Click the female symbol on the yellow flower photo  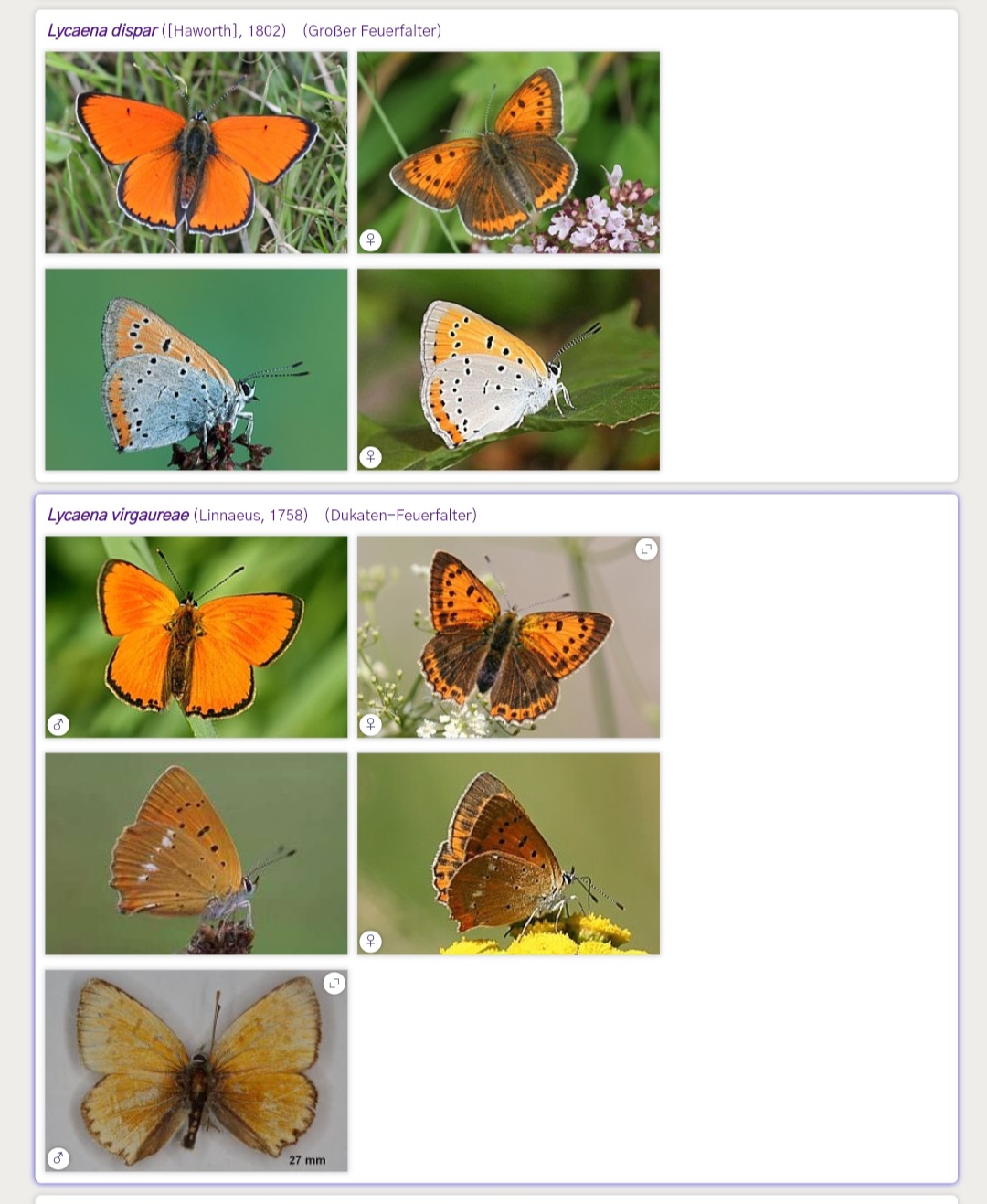[x=370, y=941]
